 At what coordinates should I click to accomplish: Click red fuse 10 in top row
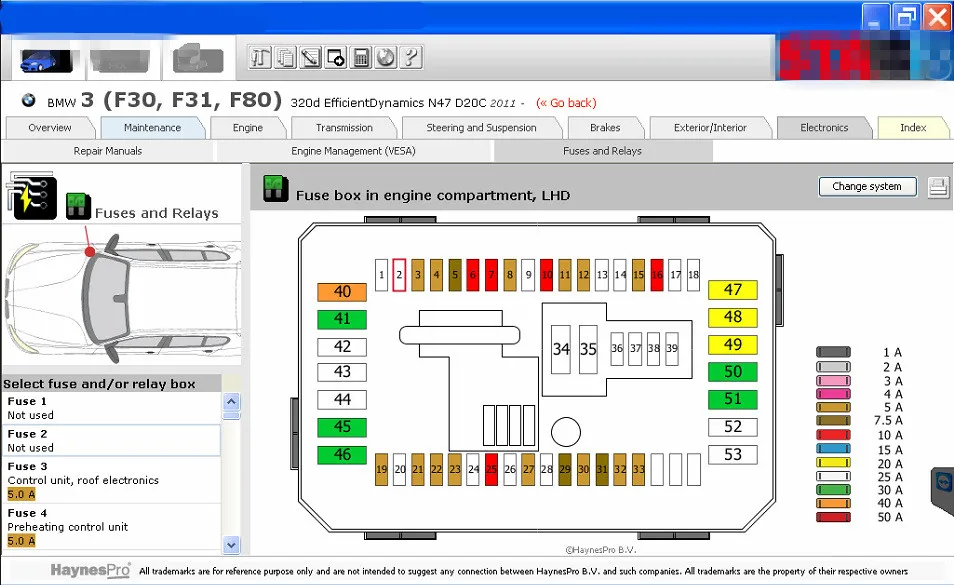click(546, 275)
